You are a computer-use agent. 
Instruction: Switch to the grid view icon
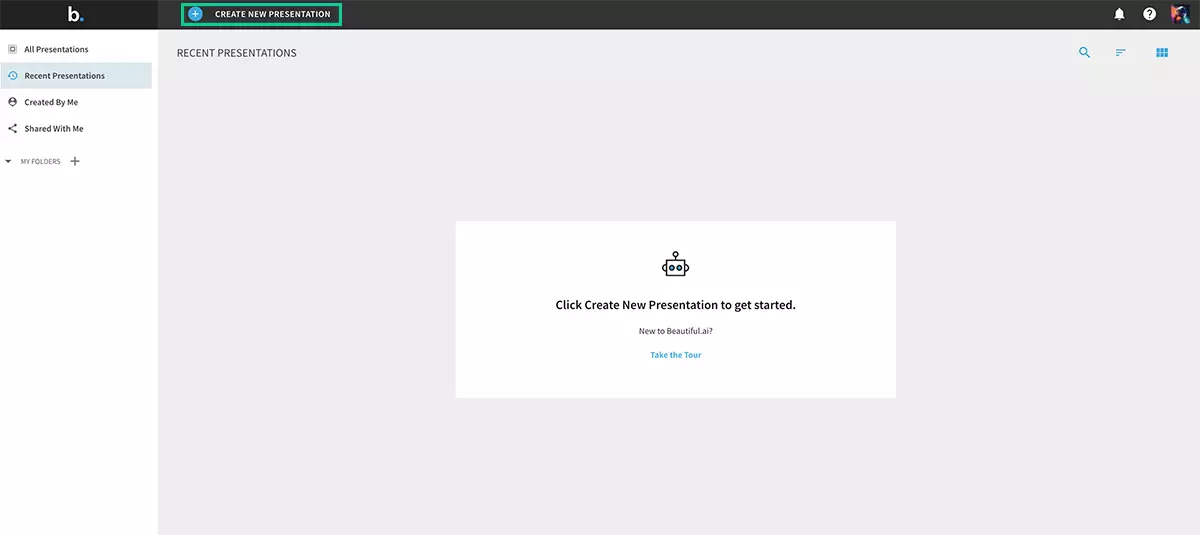point(1162,53)
